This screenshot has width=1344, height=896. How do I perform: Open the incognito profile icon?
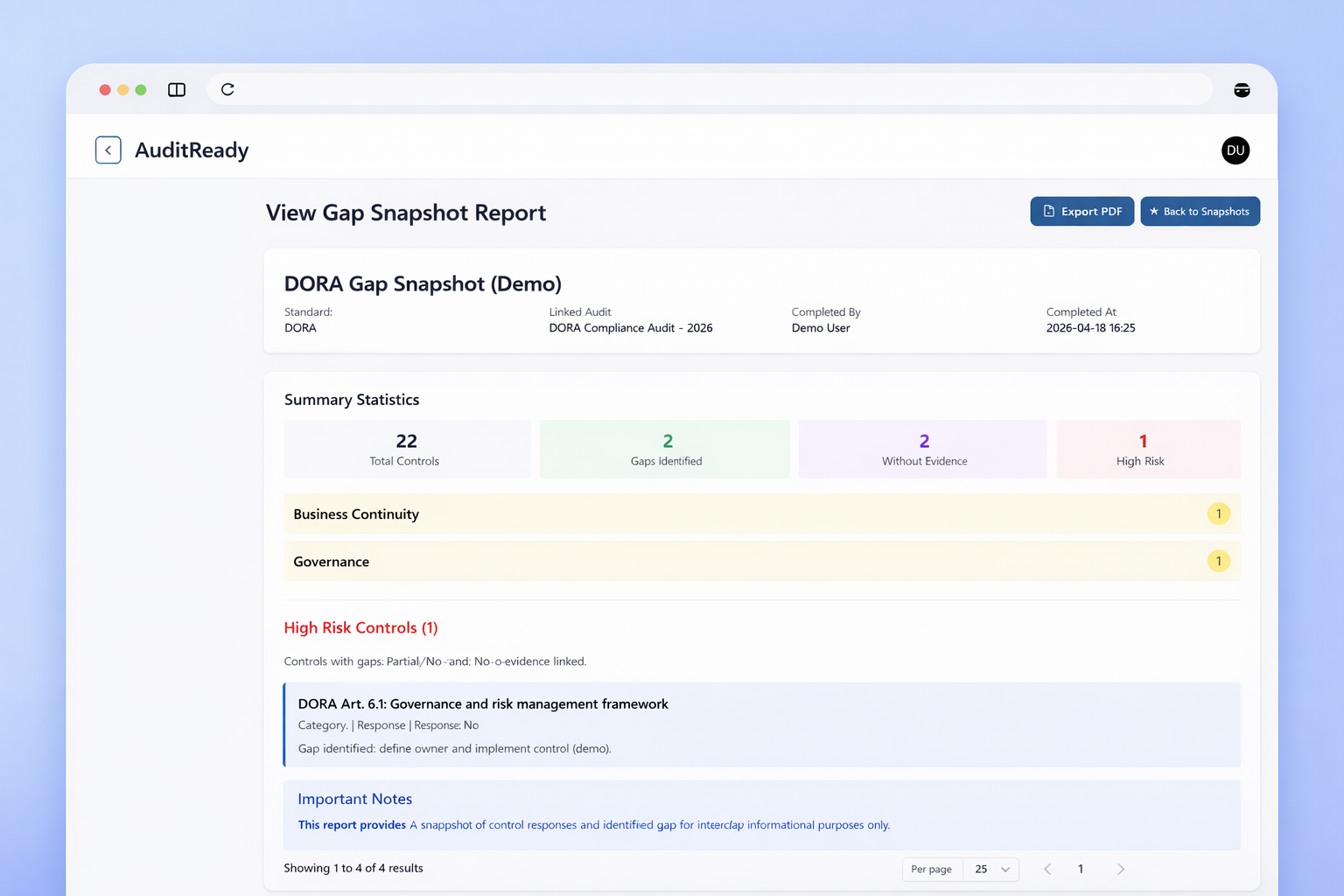pos(1241,90)
